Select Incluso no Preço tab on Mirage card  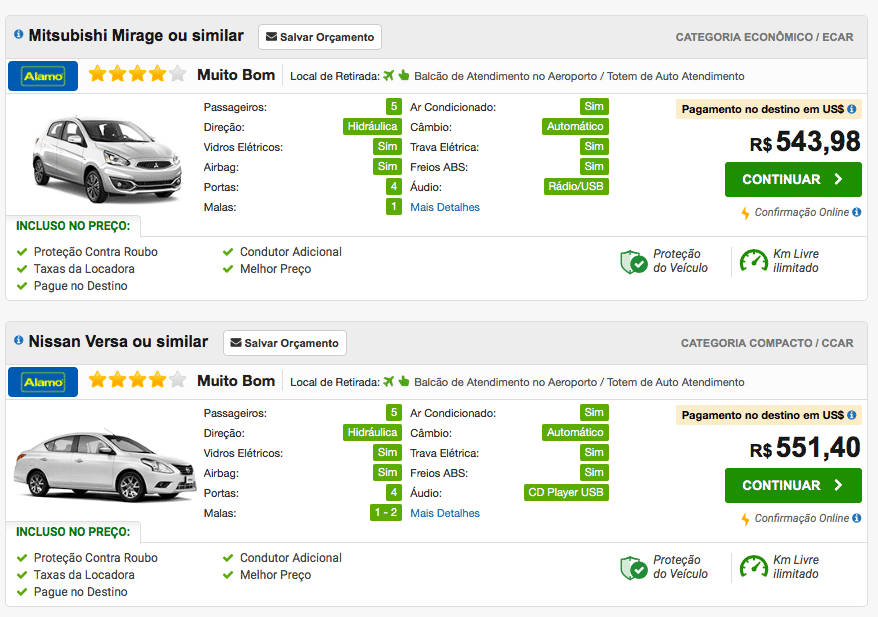pos(73,226)
